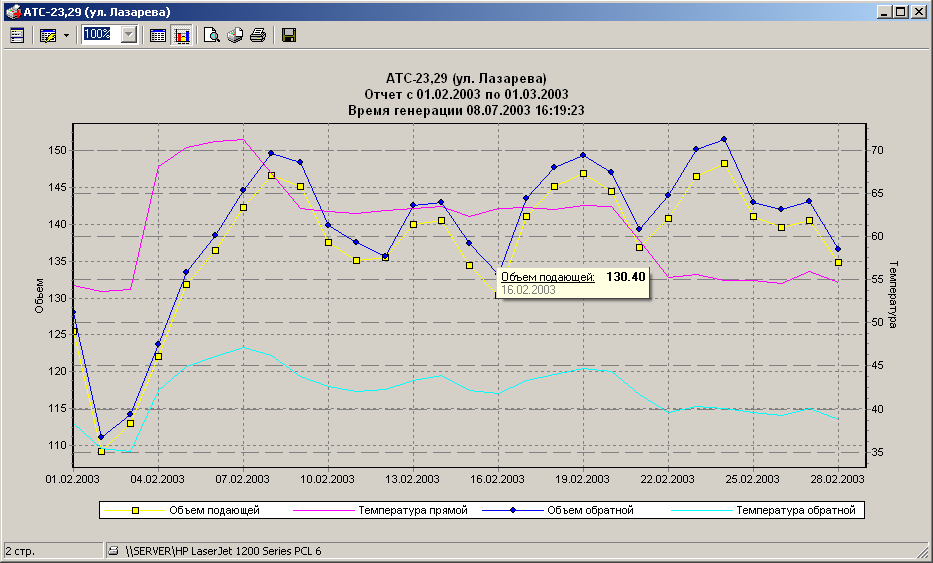This screenshot has width=933, height=563.
Task: Select the Объем обратной legend label
Action: 590,510
